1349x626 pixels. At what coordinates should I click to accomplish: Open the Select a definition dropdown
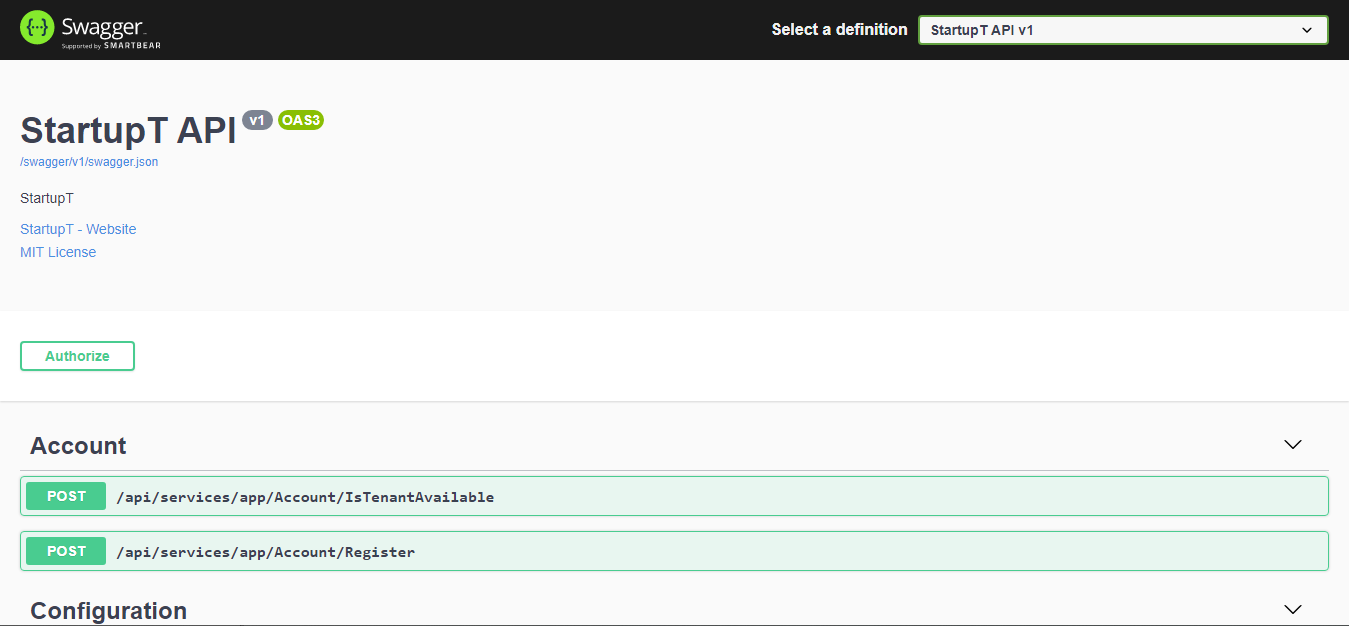(1122, 30)
